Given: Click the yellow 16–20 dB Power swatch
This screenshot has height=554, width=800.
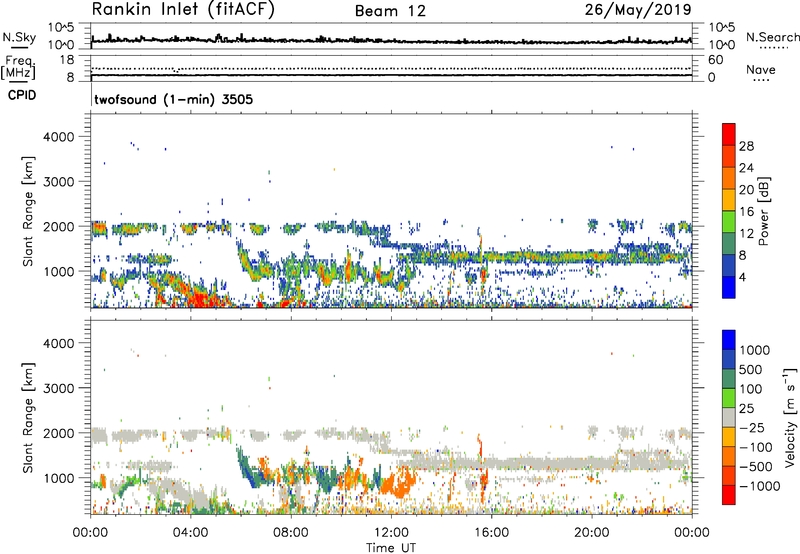Looking at the screenshot, I should point(729,199).
